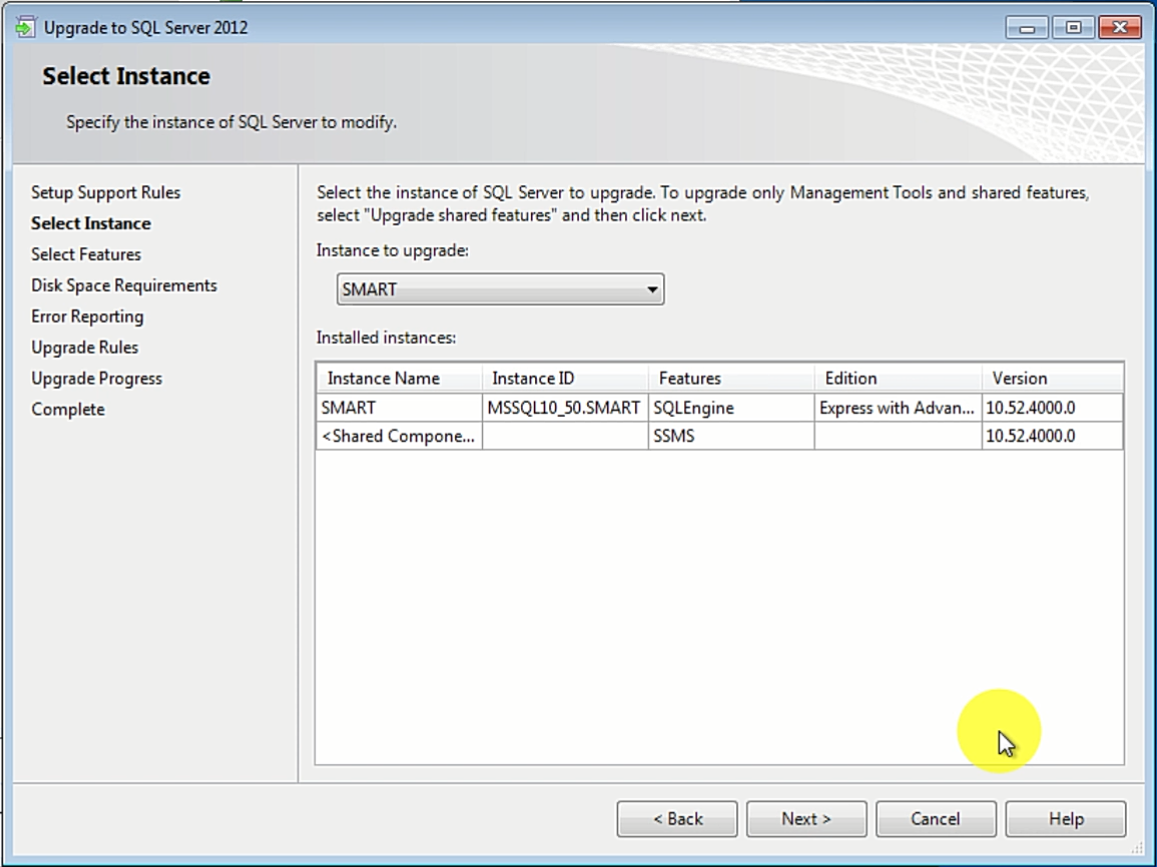Select Upgrade Progress step
The height and width of the screenshot is (867, 1157).
(97, 379)
